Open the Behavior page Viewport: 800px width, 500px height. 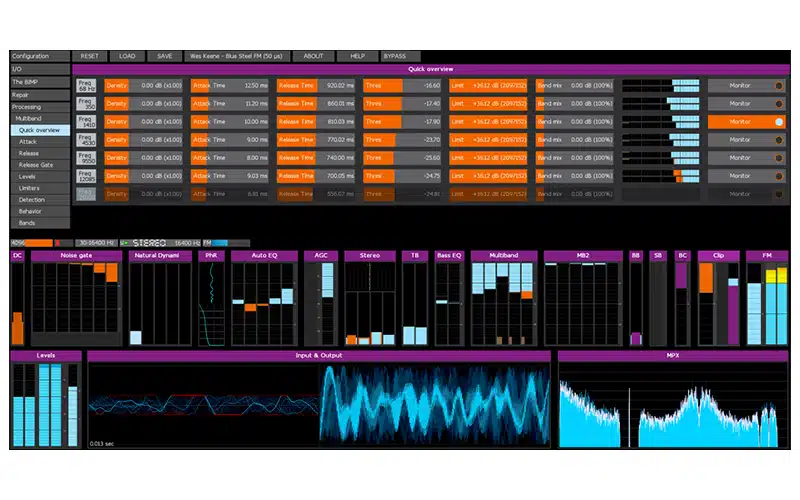(40, 211)
